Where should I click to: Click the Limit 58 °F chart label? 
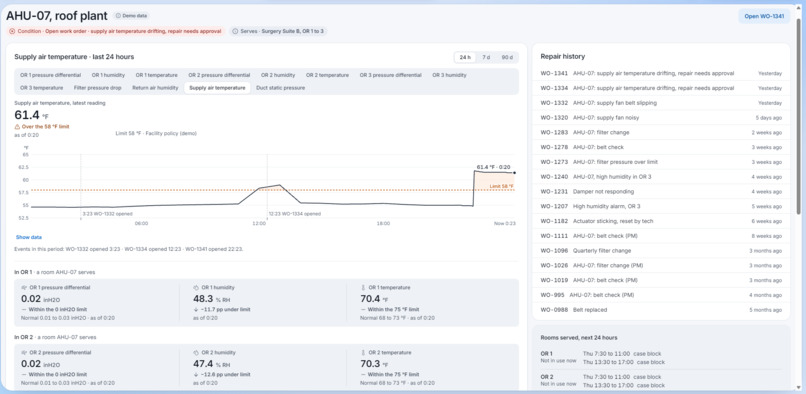click(x=501, y=186)
